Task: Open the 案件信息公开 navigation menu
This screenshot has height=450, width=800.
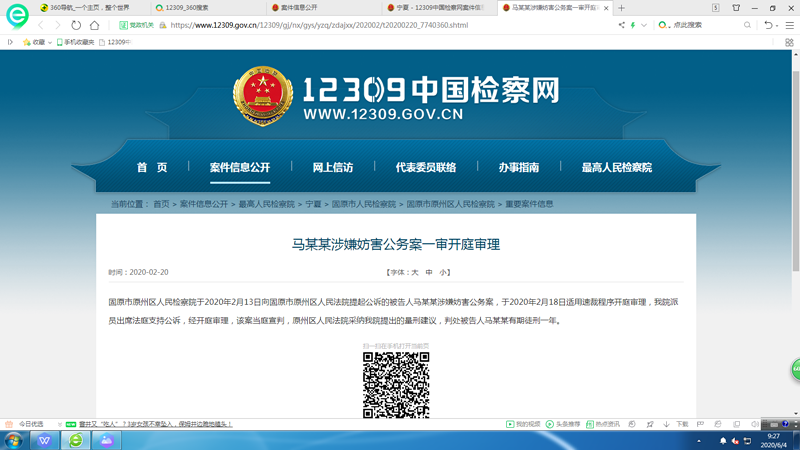Action: 240,167
